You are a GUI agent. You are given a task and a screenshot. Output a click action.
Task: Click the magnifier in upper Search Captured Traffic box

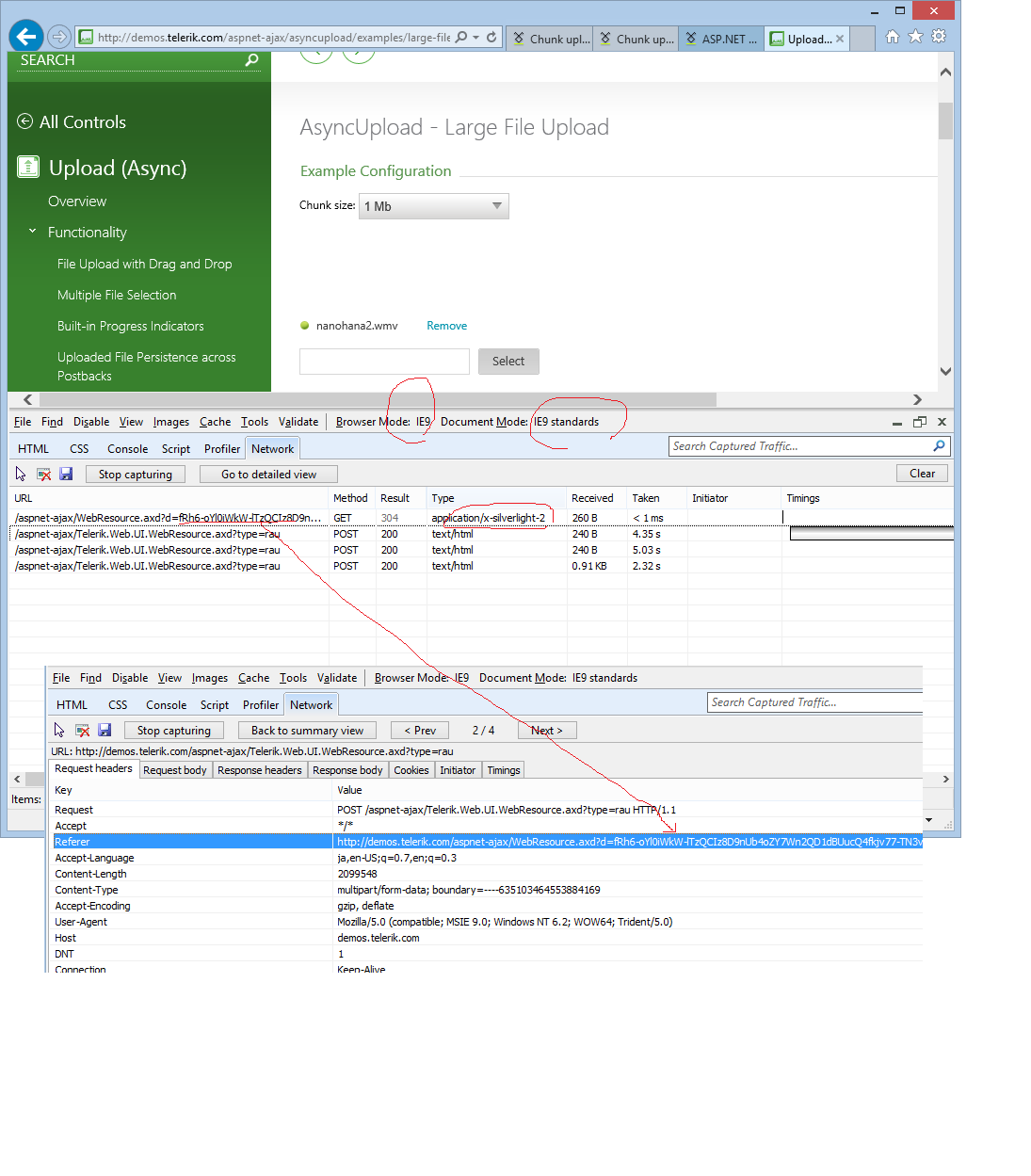click(x=939, y=446)
